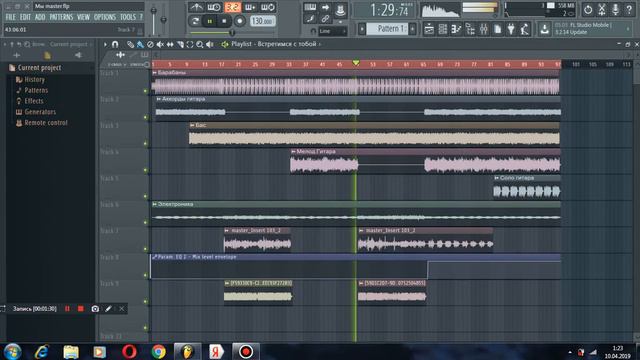Open the ADD menu
Screen dimensions: 640x360
point(40,17)
